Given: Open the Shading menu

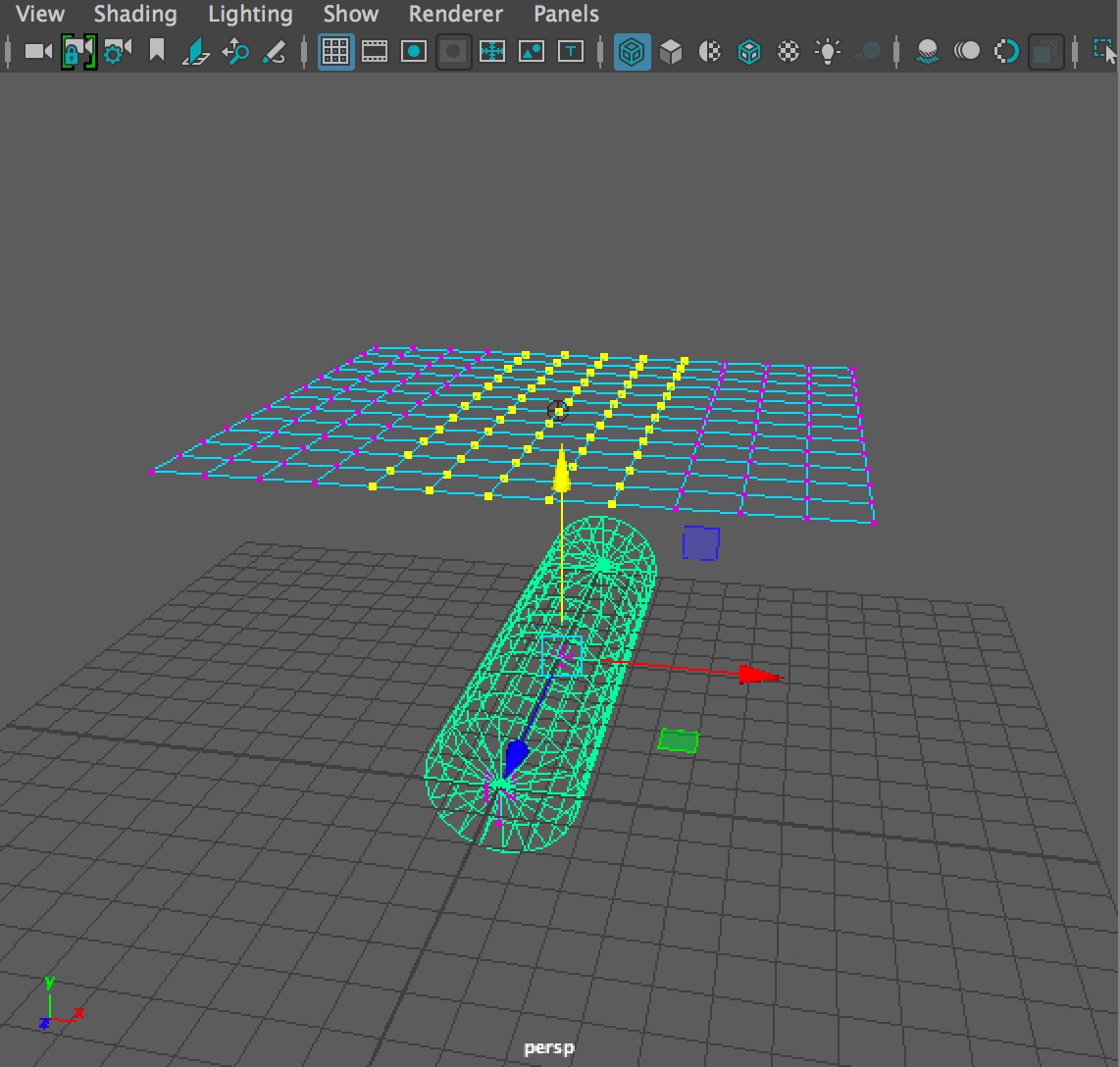Looking at the screenshot, I should (135, 14).
